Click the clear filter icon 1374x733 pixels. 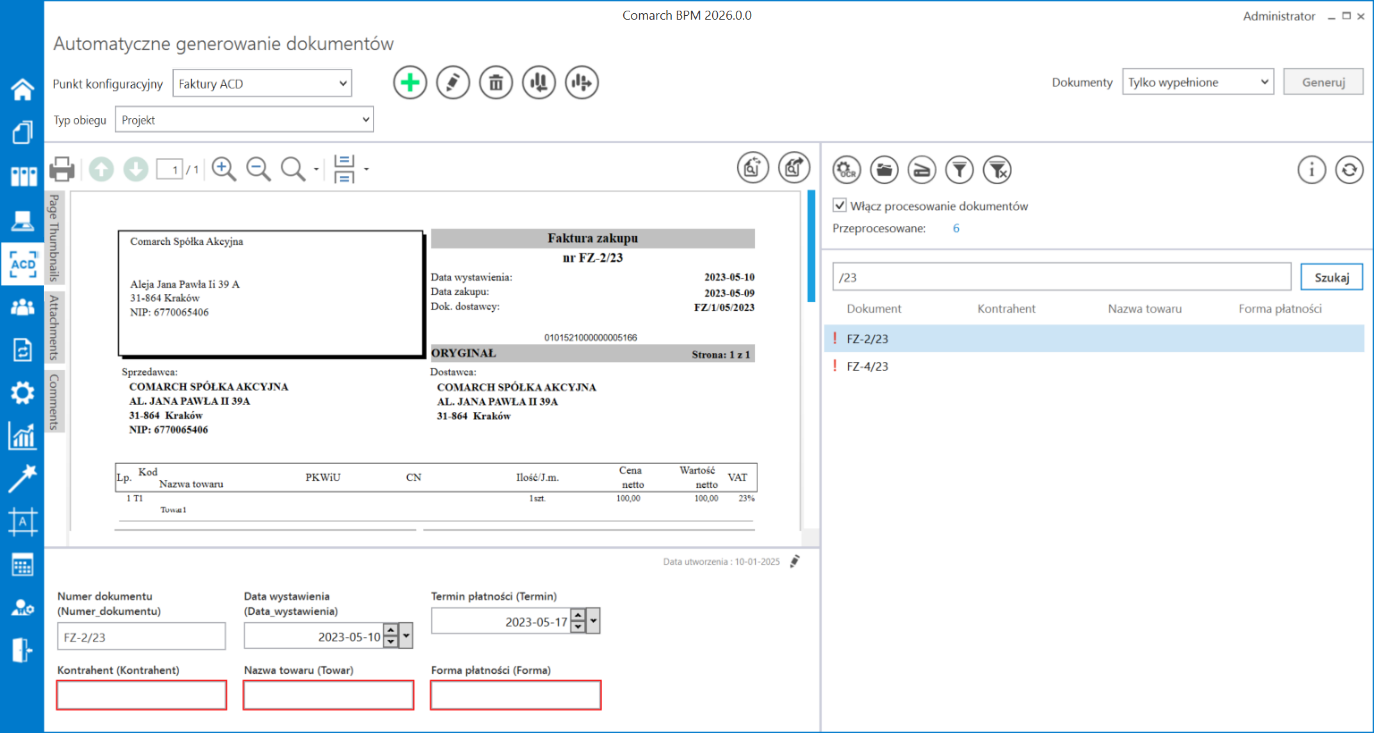997,170
